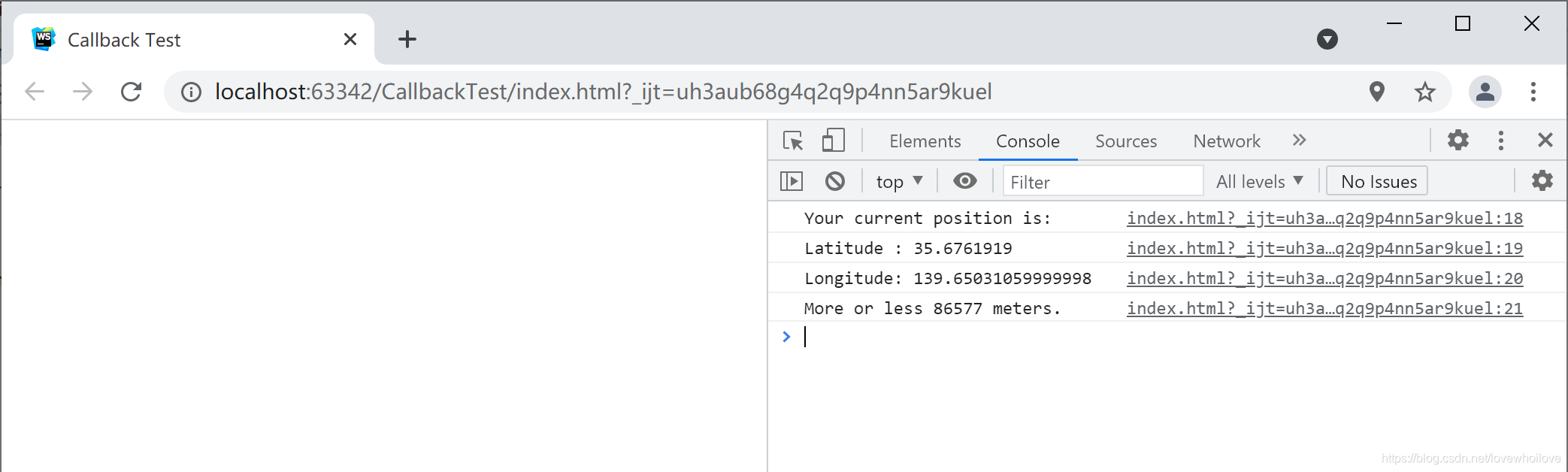Screen dimensions: 1568x472
Task: Open the tab search dropdown circle
Action: [1327, 39]
